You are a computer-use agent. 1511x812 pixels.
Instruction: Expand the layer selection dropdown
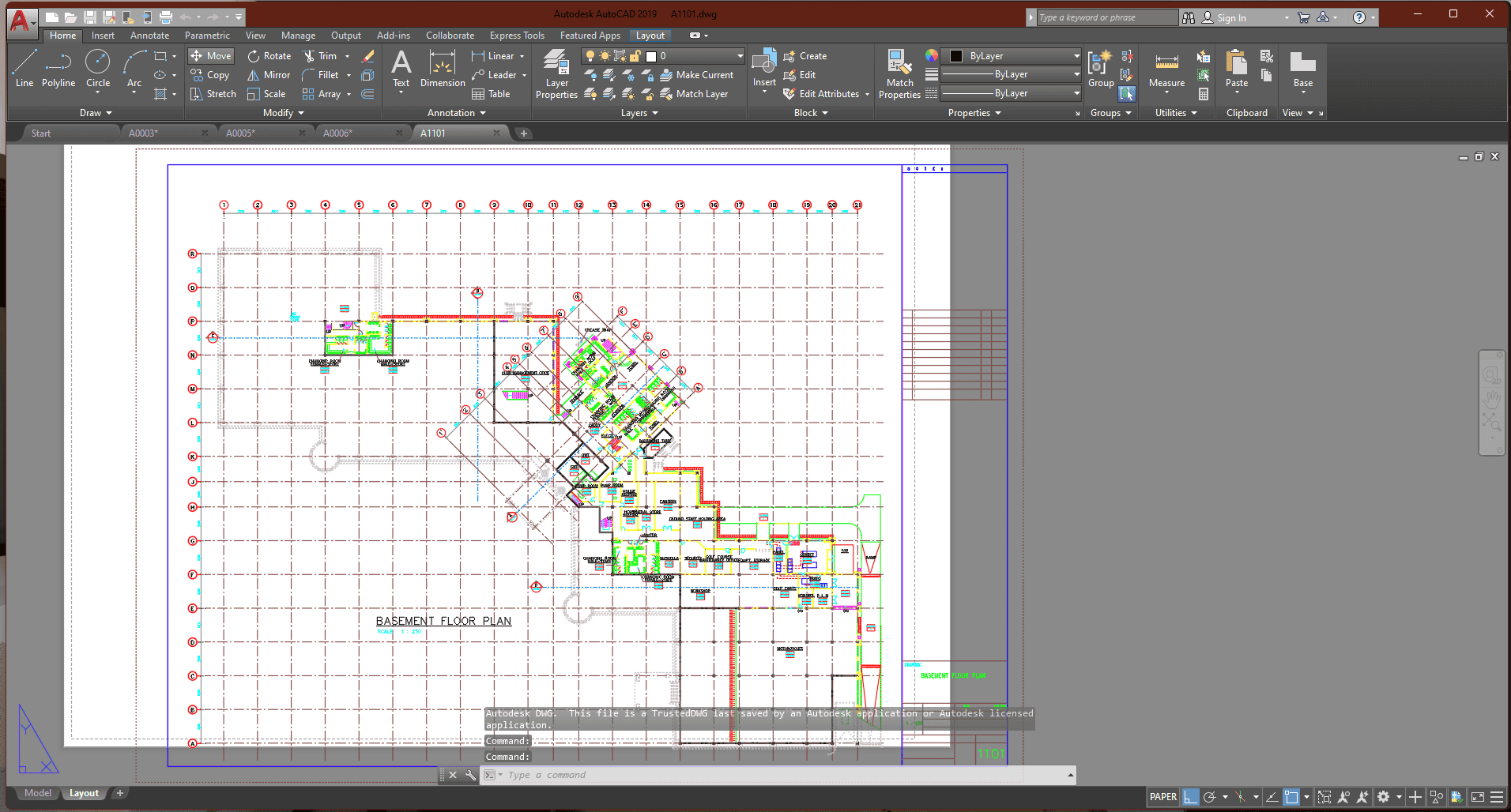tap(740, 56)
